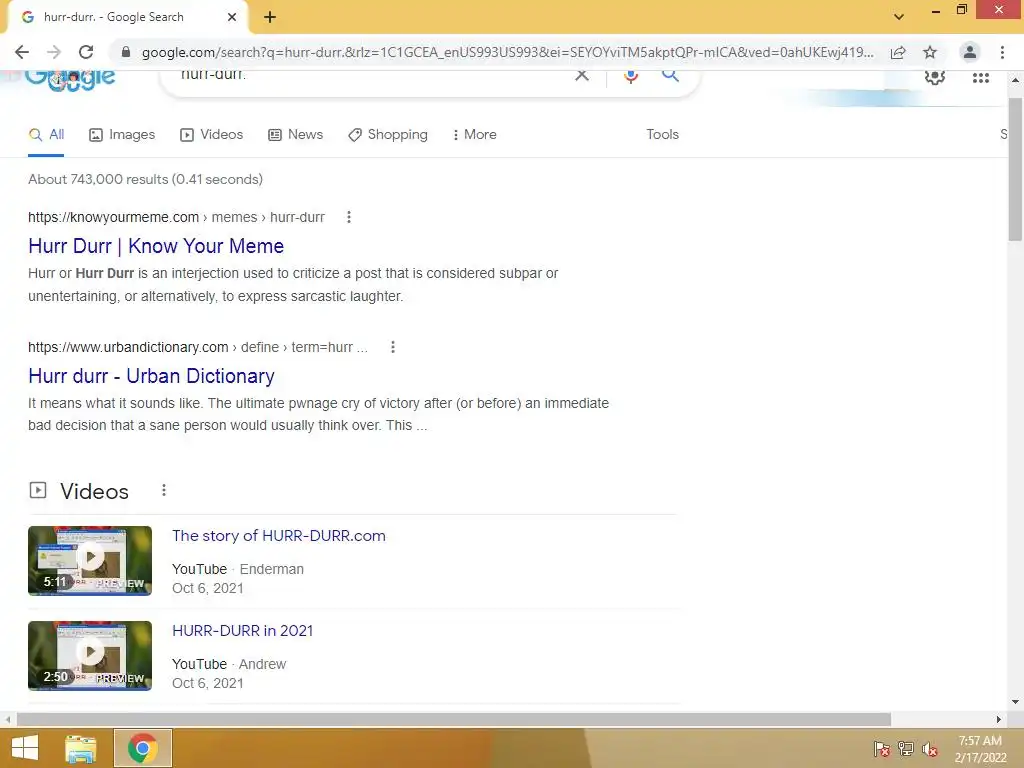Go back to the previous page
The height and width of the screenshot is (768, 1024).
[x=22, y=52]
